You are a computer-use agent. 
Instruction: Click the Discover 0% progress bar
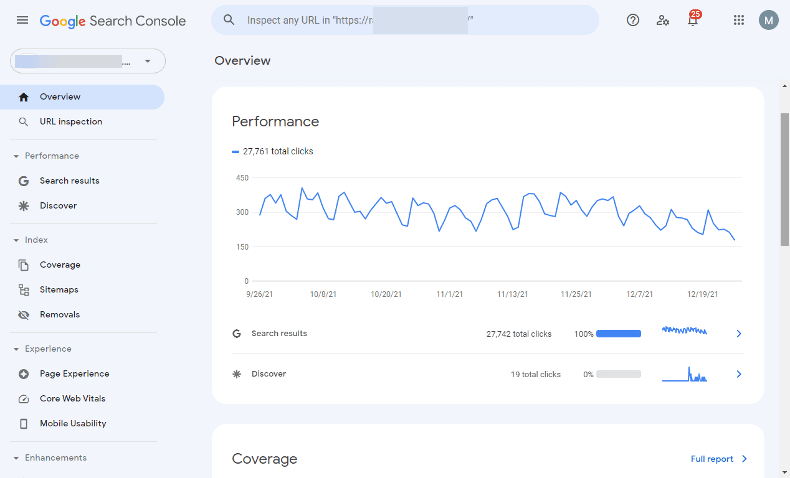tap(618, 374)
